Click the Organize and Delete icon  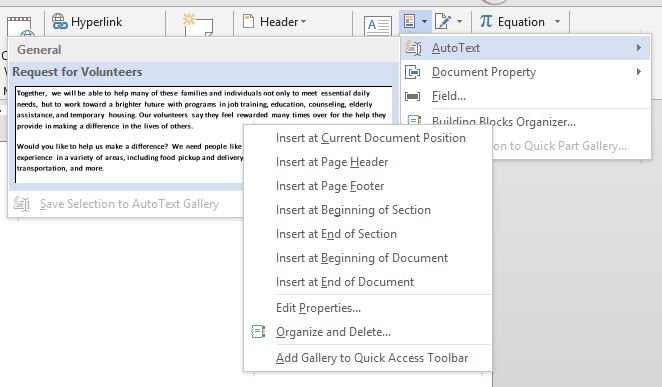pos(258,332)
